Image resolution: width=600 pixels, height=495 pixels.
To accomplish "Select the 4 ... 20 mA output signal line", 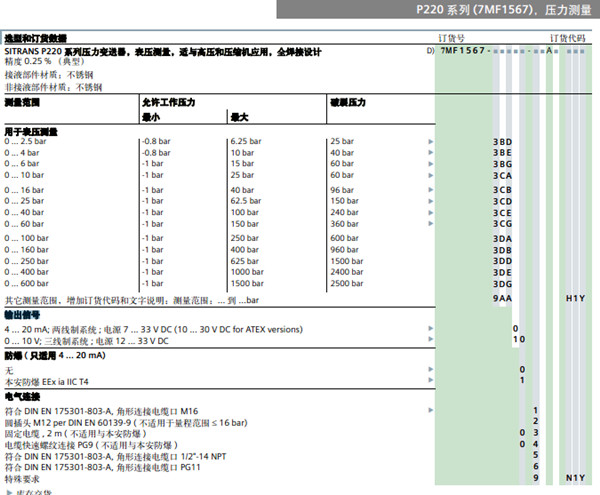I will tap(153, 329).
